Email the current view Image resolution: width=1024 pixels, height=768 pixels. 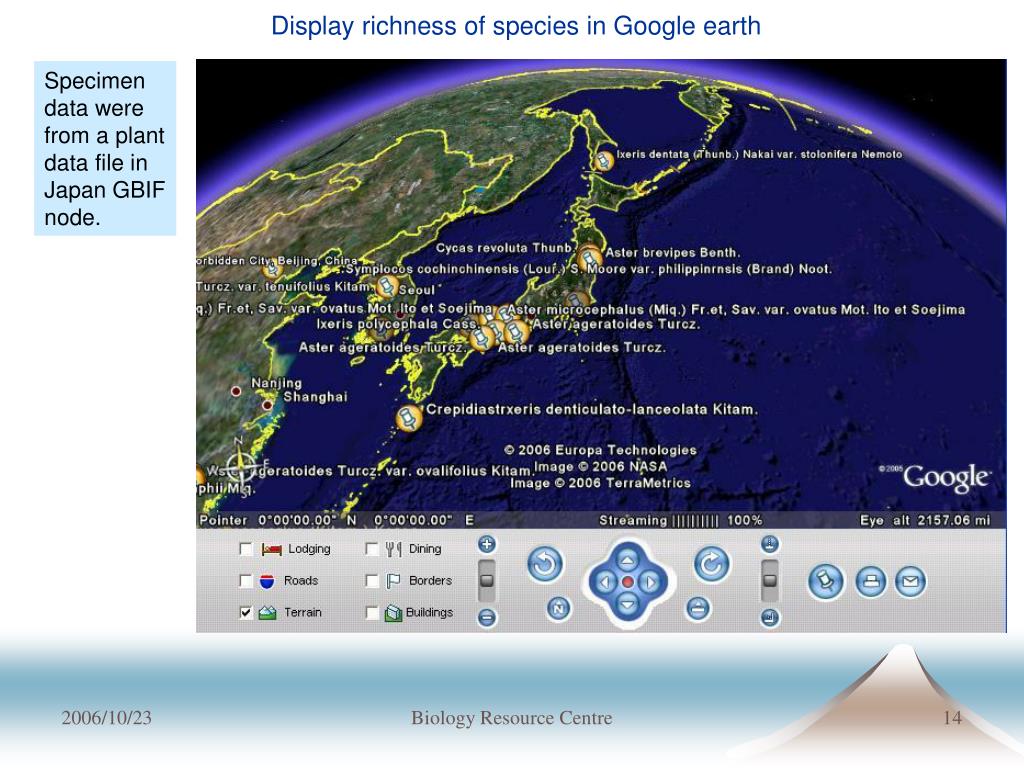[x=910, y=581]
